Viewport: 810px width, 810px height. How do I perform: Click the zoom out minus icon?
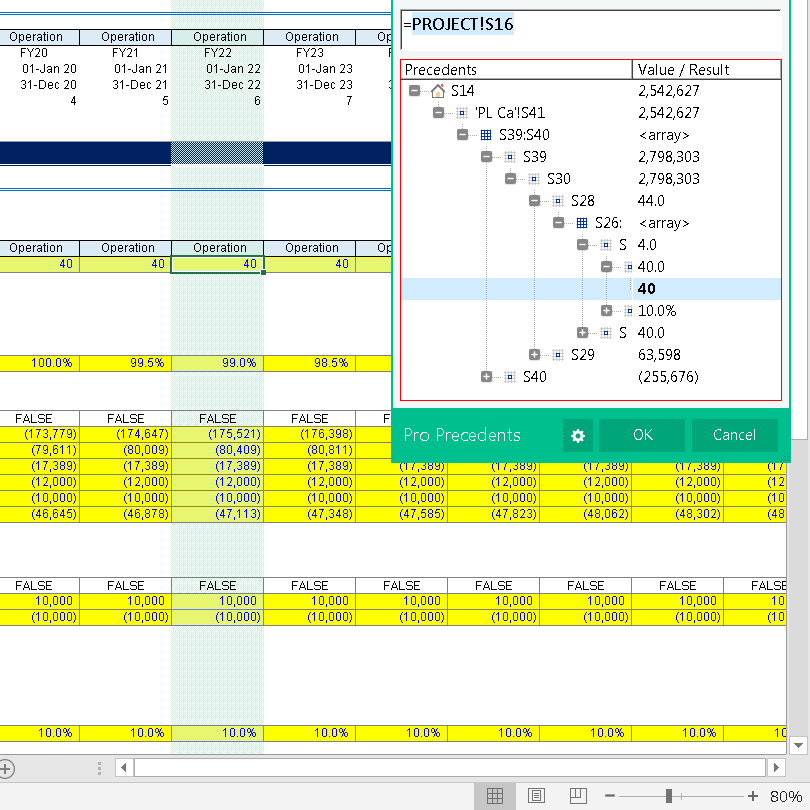click(x=610, y=796)
